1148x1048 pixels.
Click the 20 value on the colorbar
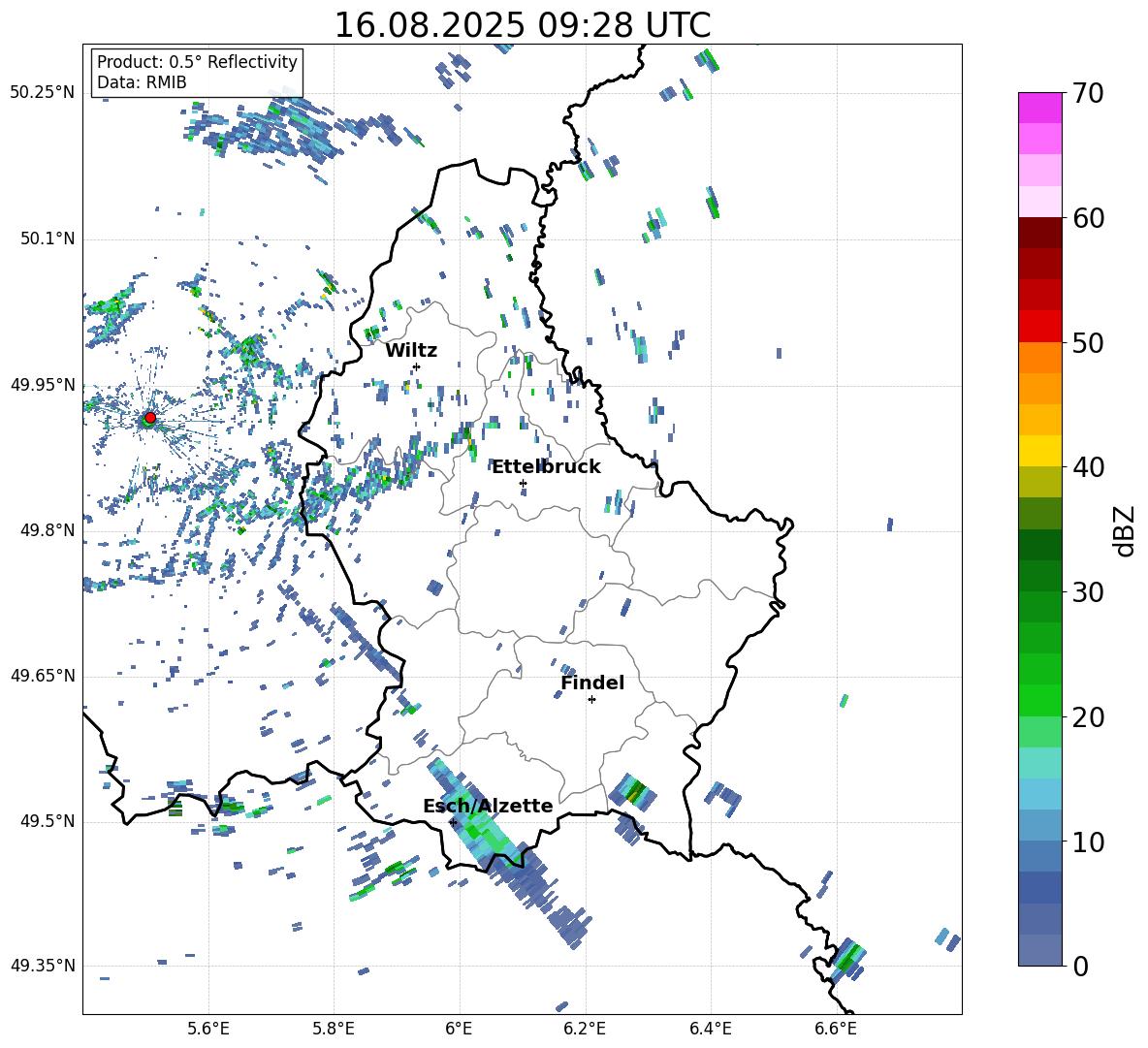1088,716
